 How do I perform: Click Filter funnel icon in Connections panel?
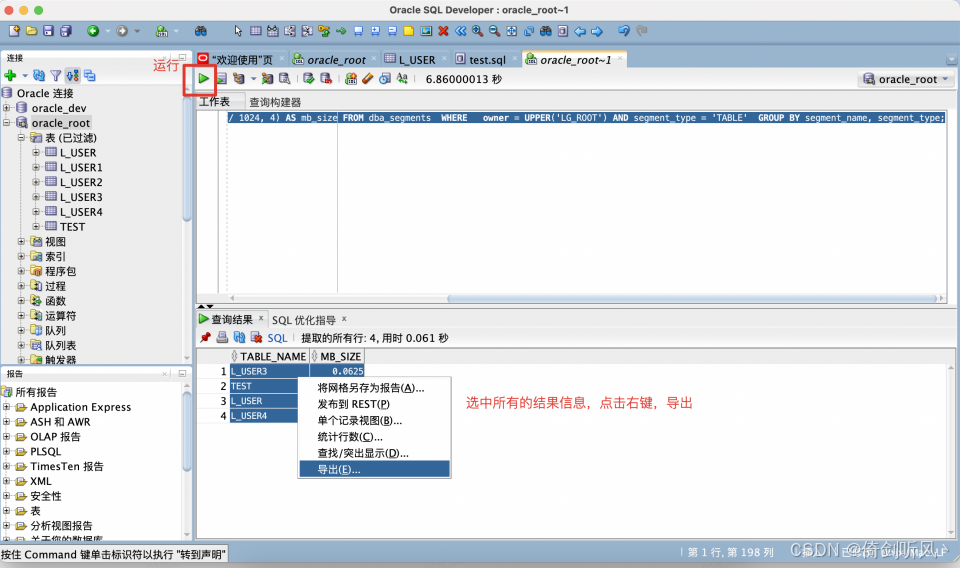56,75
